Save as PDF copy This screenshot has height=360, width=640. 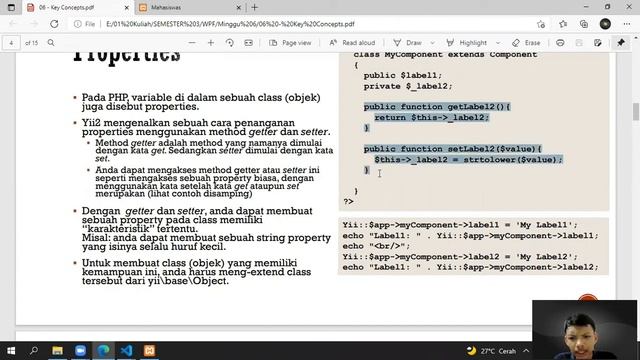598,42
